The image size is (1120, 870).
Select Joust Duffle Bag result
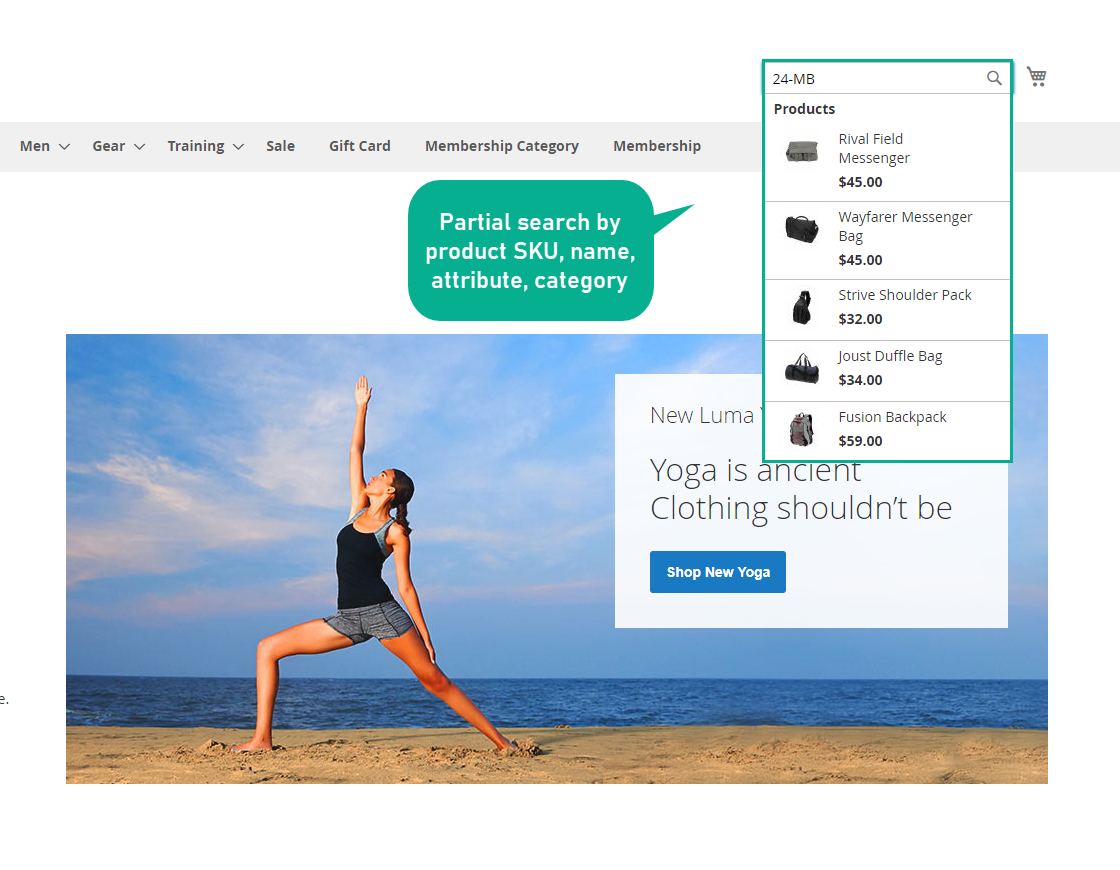click(x=887, y=371)
